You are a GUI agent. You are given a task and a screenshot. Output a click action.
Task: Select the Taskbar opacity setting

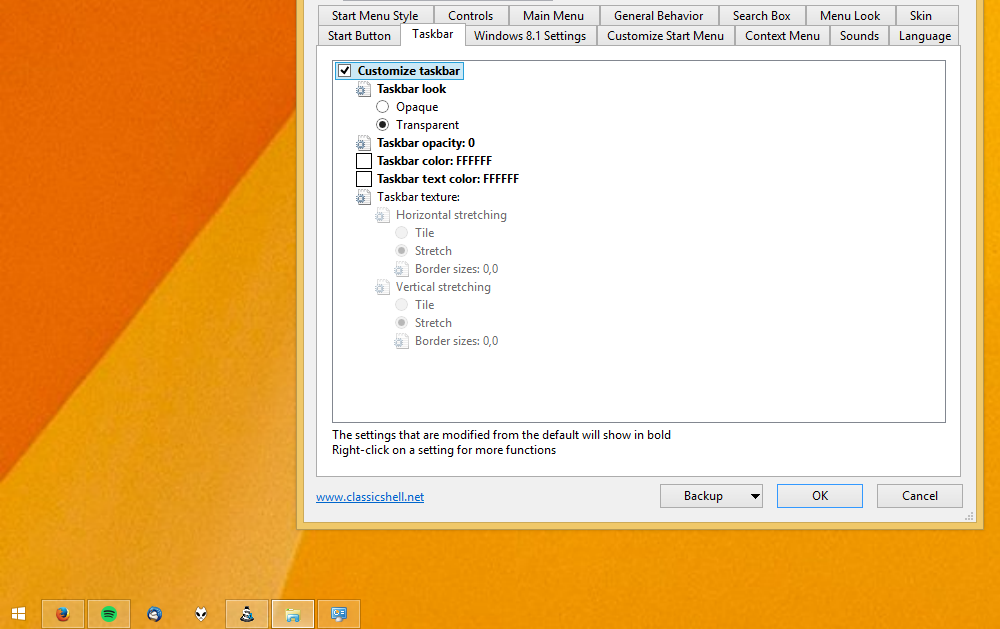point(425,143)
